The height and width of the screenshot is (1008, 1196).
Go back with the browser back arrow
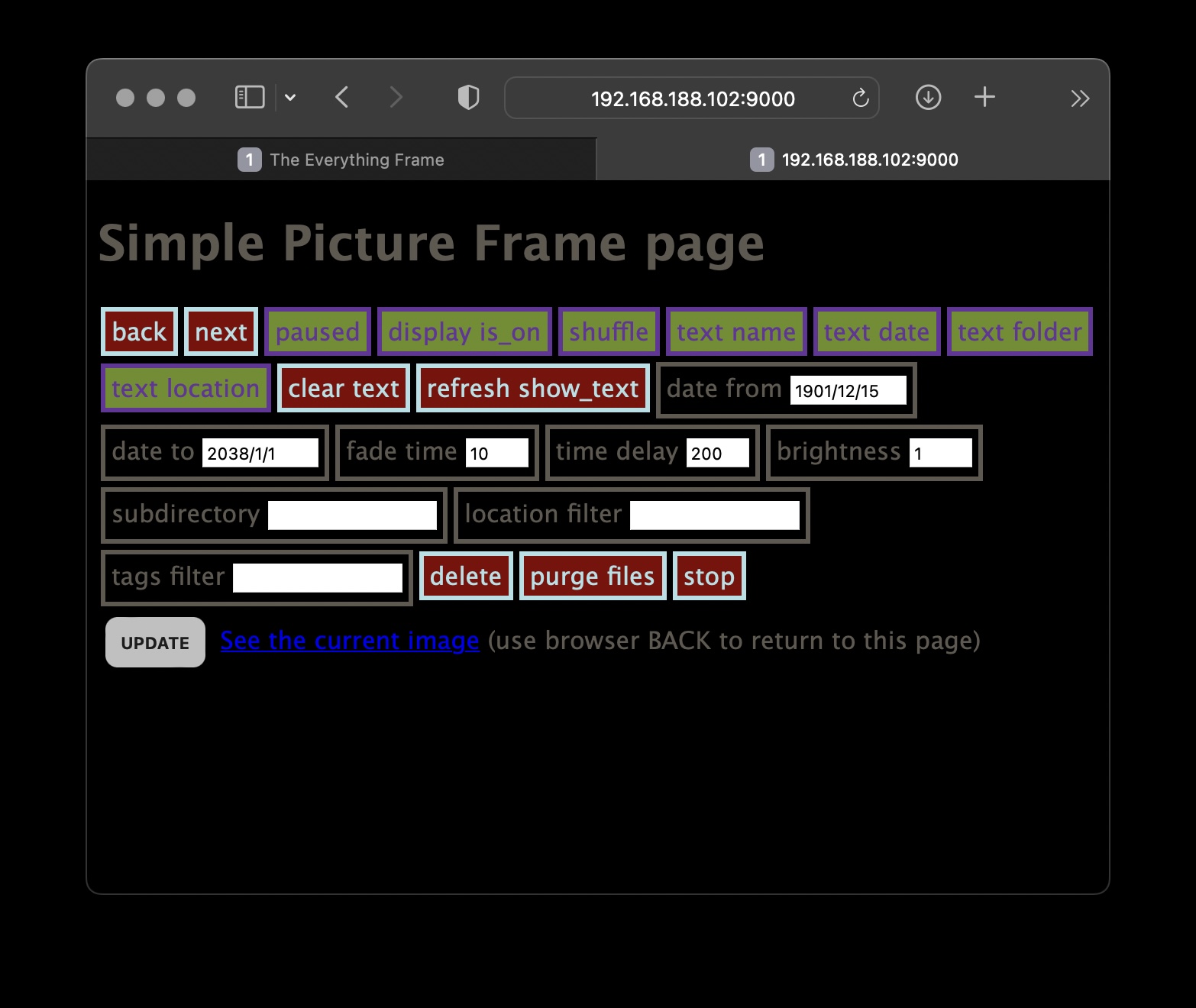tap(342, 98)
